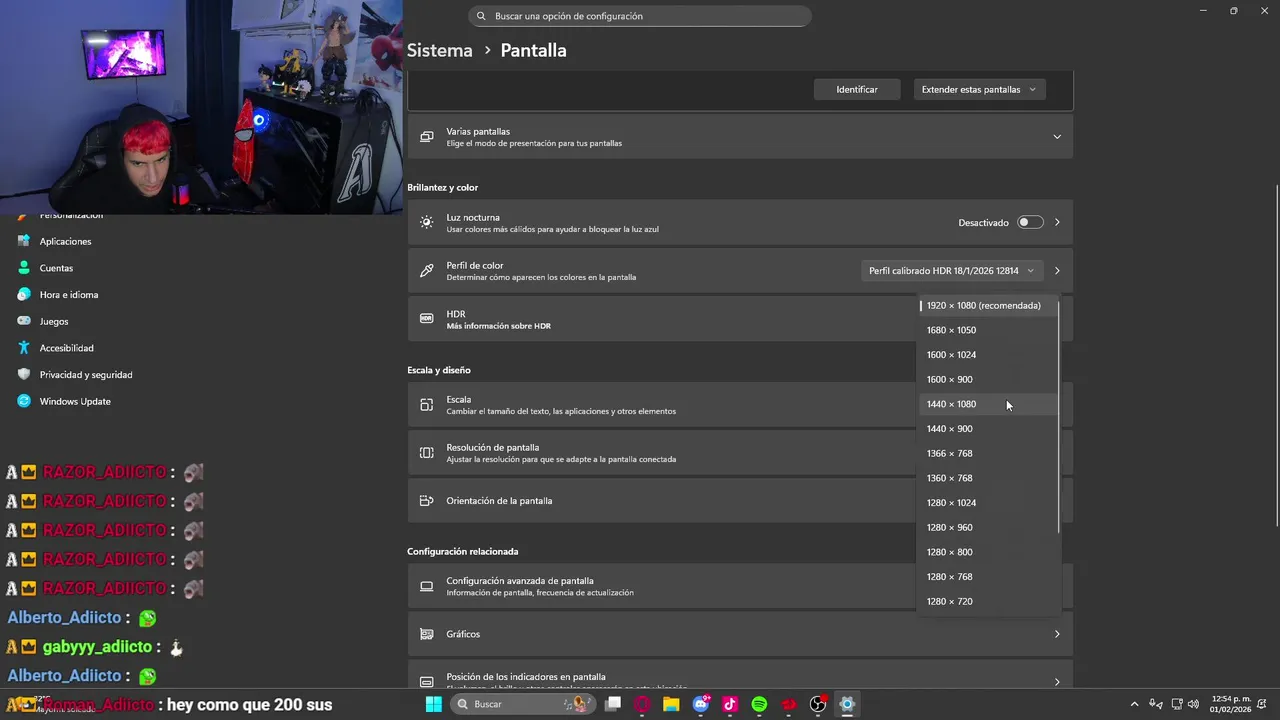Open TikTok from the taskbar
The height and width of the screenshot is (720, 1280).
pos(730,704)
